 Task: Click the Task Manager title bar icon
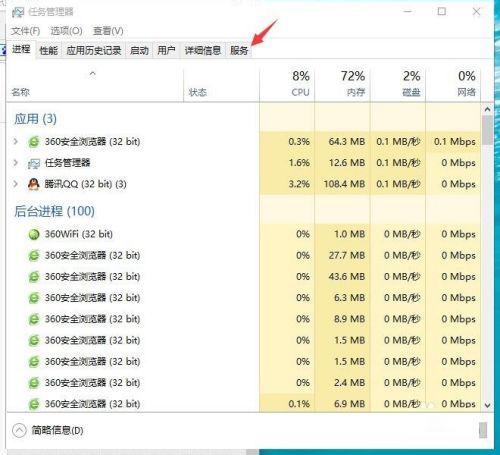[18, 12]
